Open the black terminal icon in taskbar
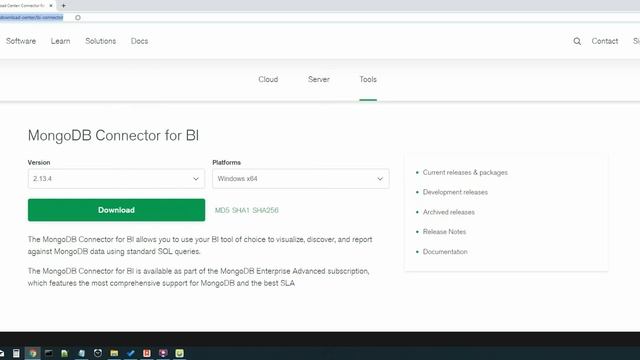640x360 pixels. tap(49, 353)
